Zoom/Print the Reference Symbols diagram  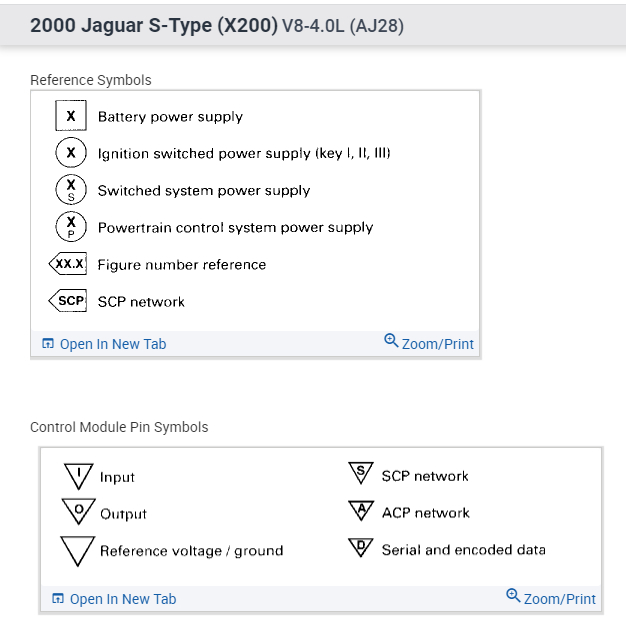click(x=437, y=344)
